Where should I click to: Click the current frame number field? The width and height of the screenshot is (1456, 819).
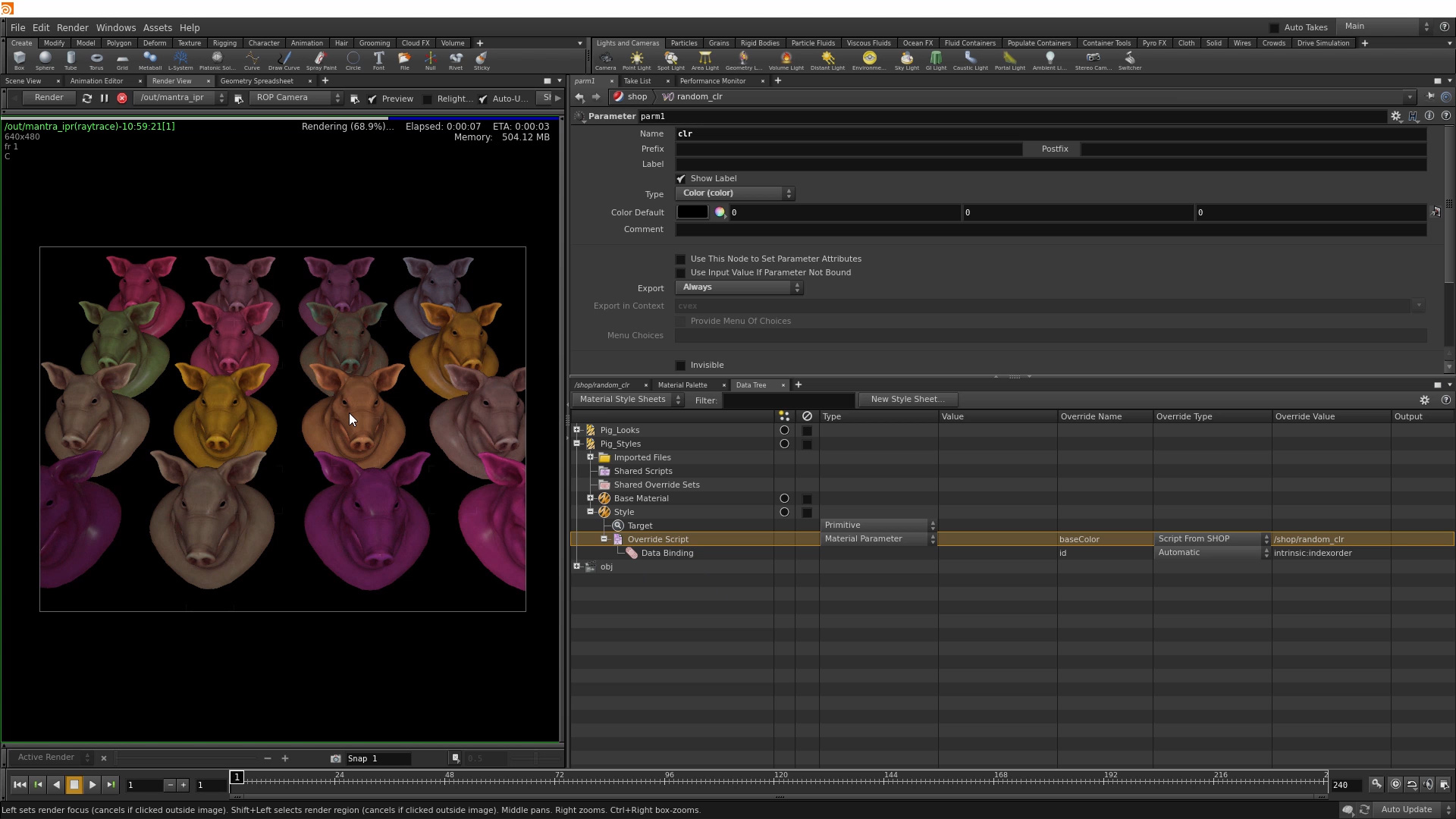pyautogui.click(x=144, y=785)
